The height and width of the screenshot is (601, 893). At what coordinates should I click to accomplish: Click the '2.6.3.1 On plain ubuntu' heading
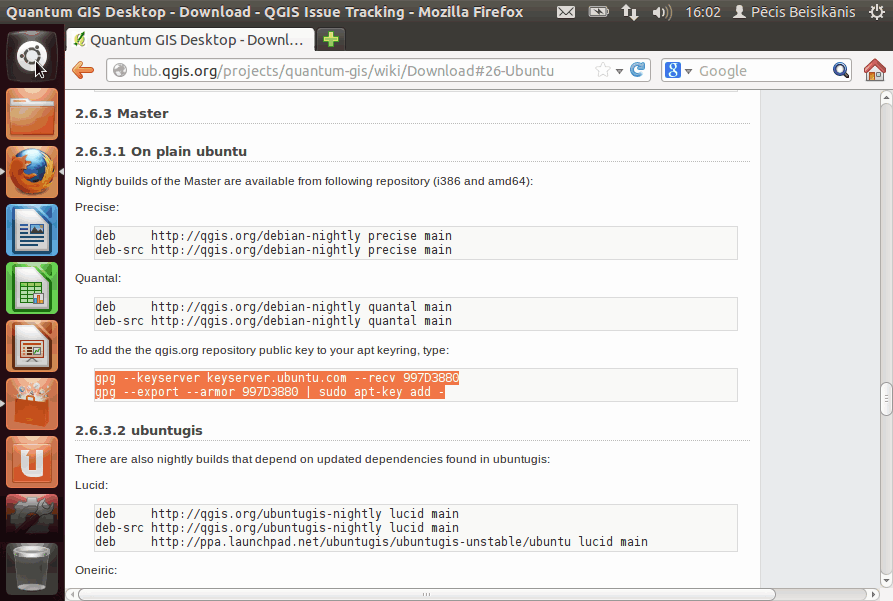tap(161, 152)
